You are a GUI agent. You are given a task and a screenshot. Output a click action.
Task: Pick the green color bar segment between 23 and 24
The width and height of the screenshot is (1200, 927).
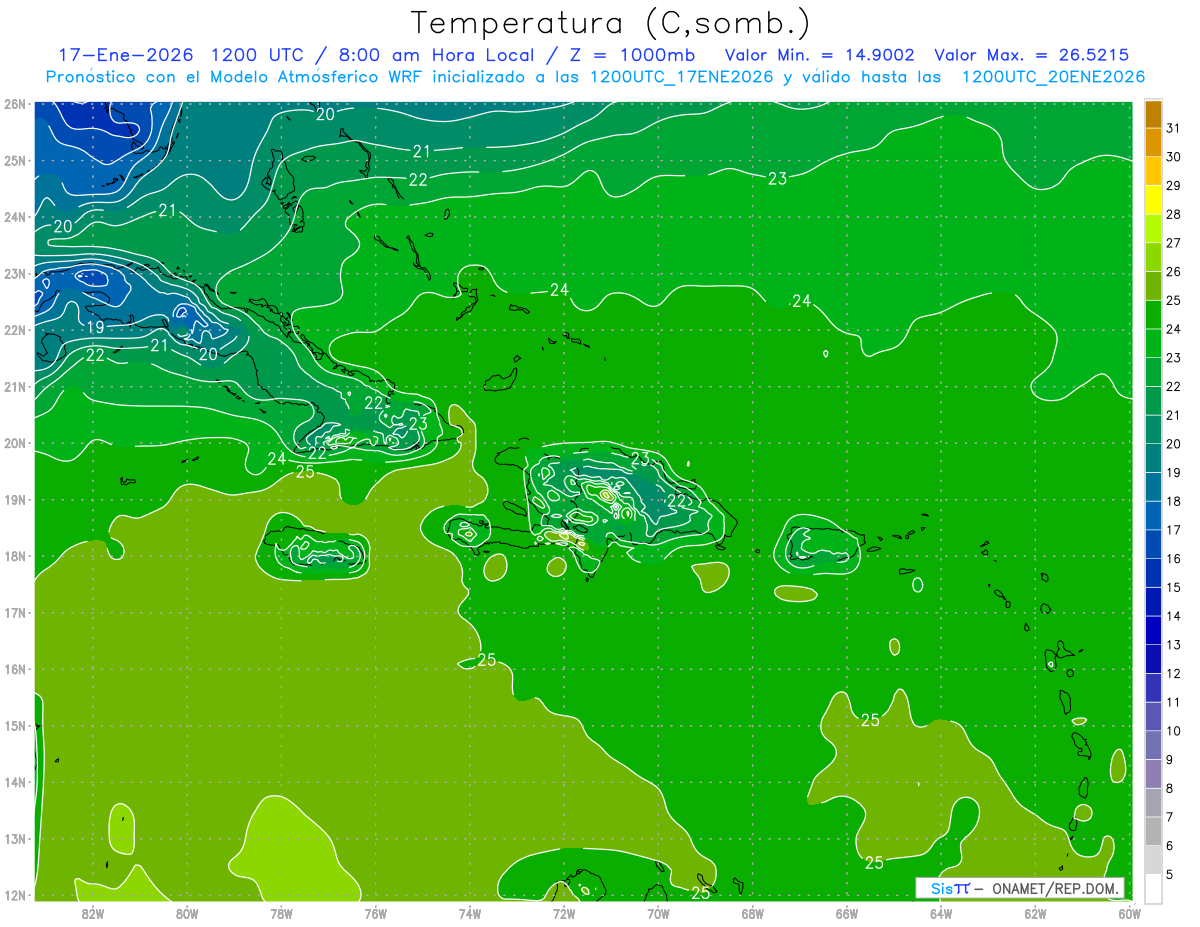pyautogui.click(x=1153, y=344)
